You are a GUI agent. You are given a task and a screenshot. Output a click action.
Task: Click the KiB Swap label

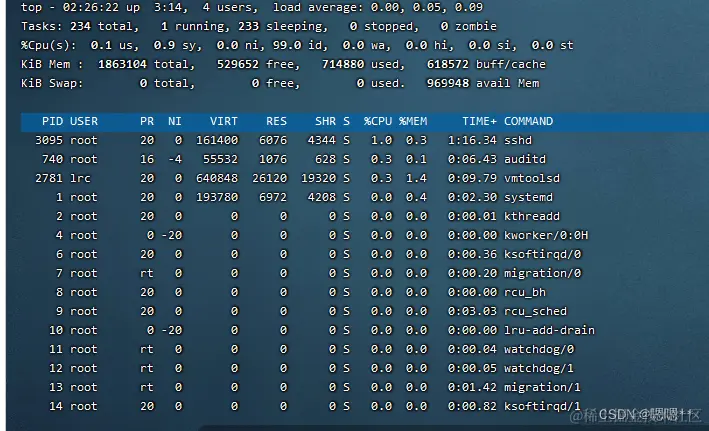tap(52, 83)
